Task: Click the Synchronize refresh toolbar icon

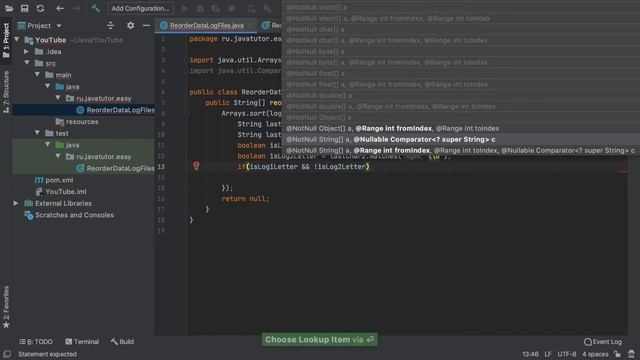Action: [40, 8]
